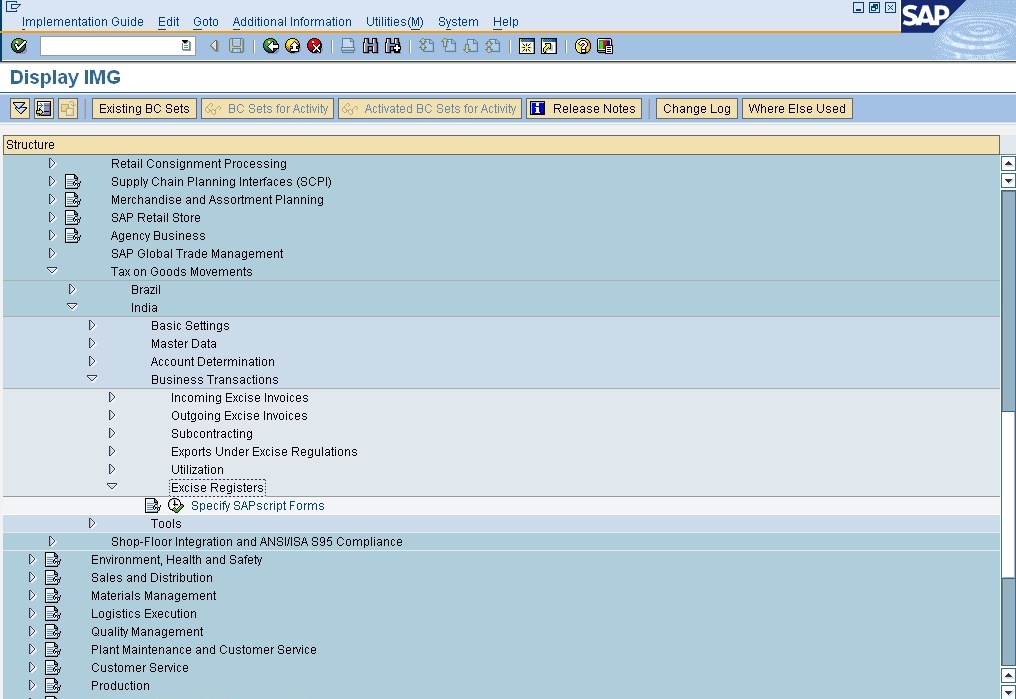Collapse the Tax on Goods Movements node
Viewport: 1016px width, 699px height.
click(52, 271)
